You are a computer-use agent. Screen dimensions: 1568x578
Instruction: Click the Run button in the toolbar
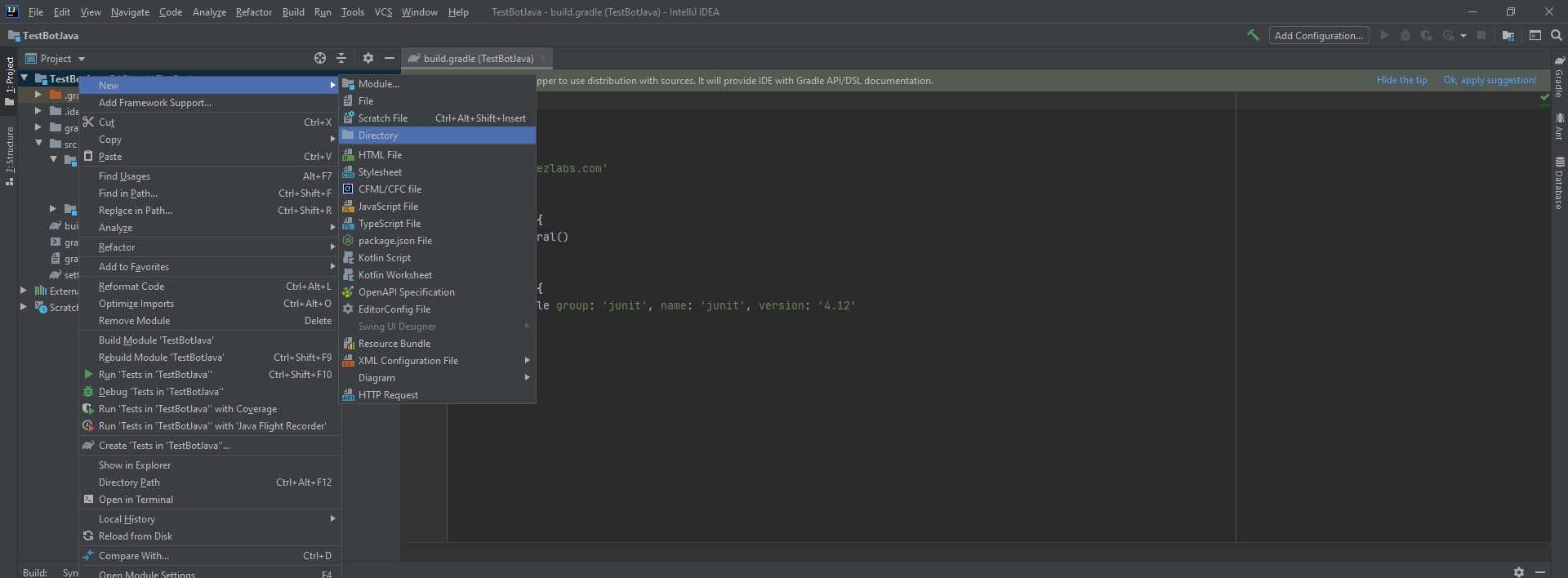pos(1384,35)
